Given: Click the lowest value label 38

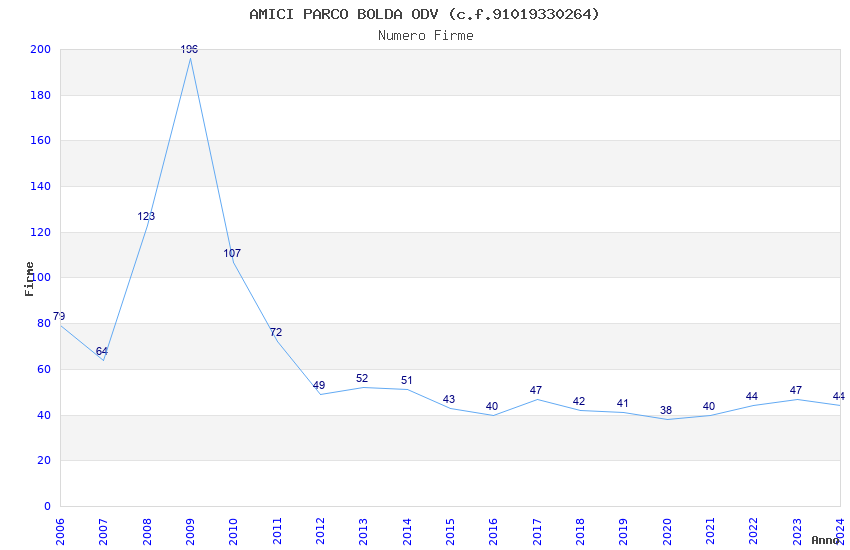Looking at the screenshot, I should click(x=666, y=410).
